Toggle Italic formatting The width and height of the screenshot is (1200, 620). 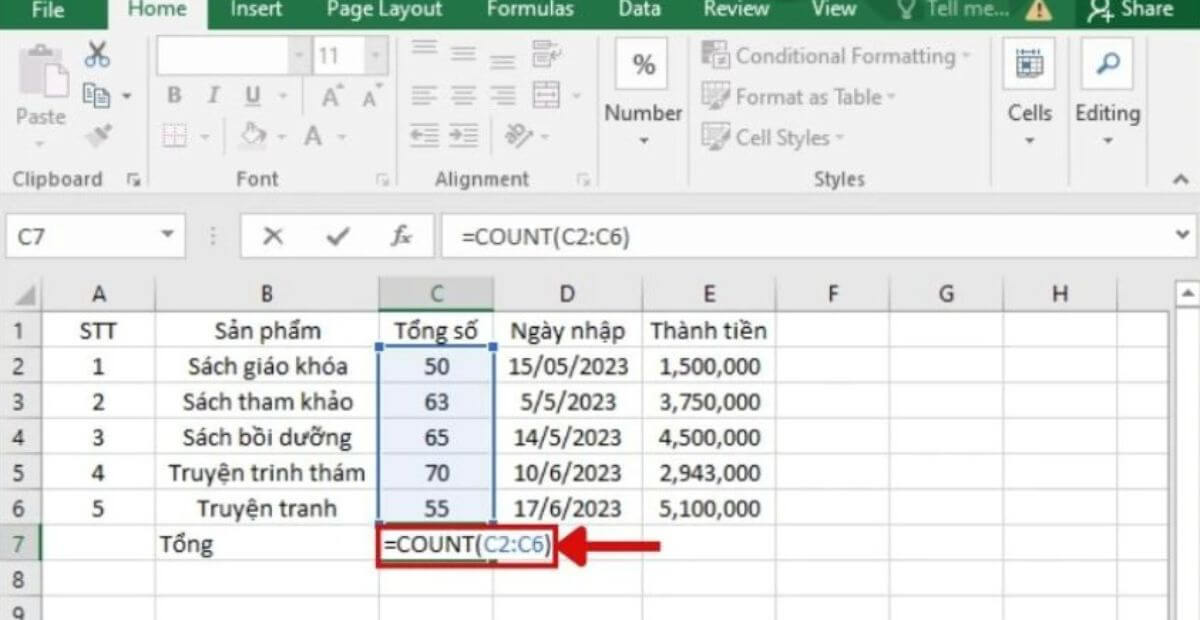[x=212, y=96]
